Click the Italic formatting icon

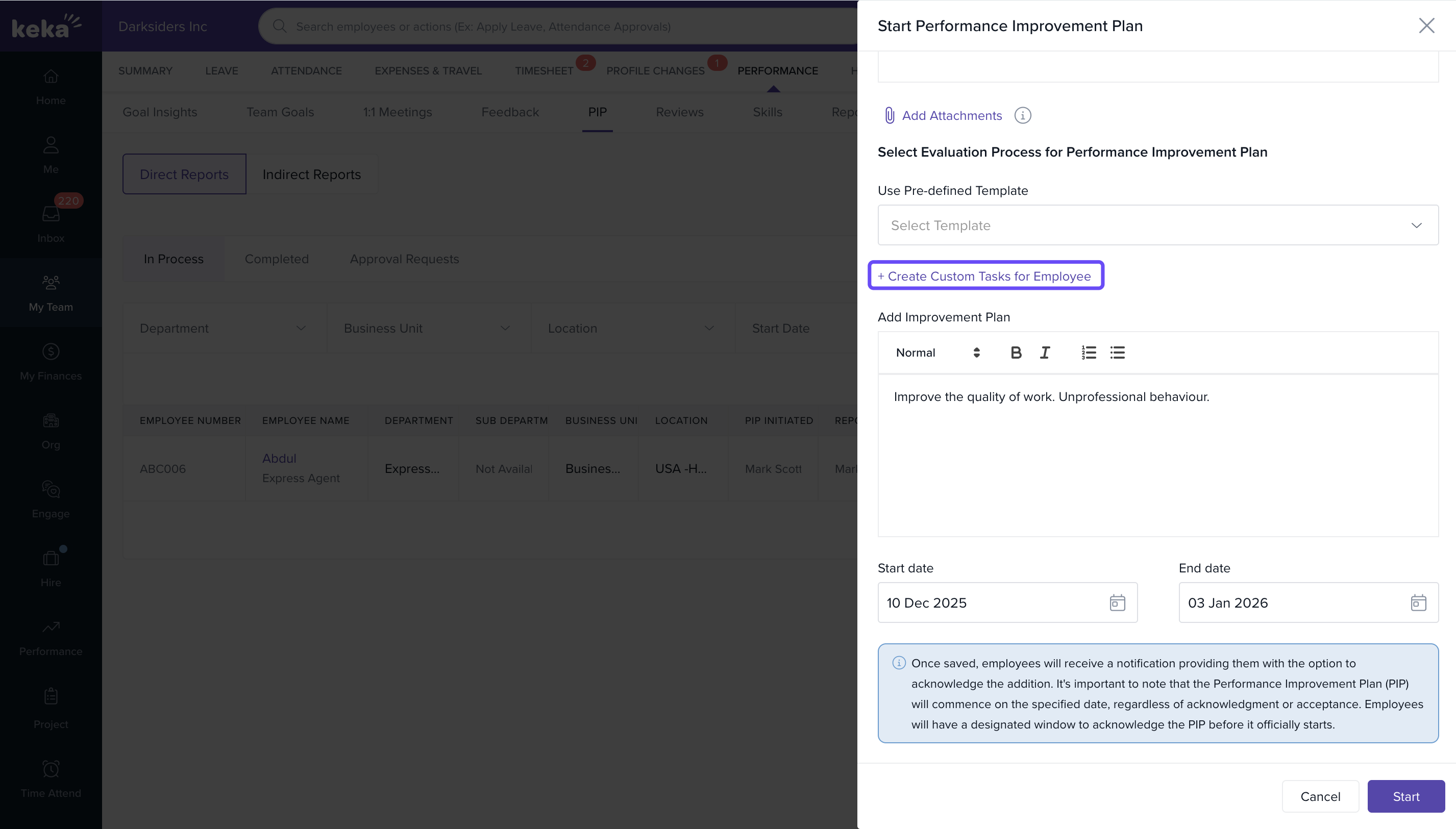tap(1044, 353)
